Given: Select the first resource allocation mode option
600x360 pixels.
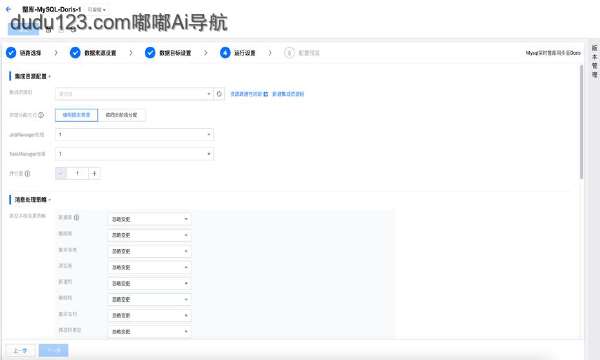Looking at the screenshot, I should click(x=76, y=115).
